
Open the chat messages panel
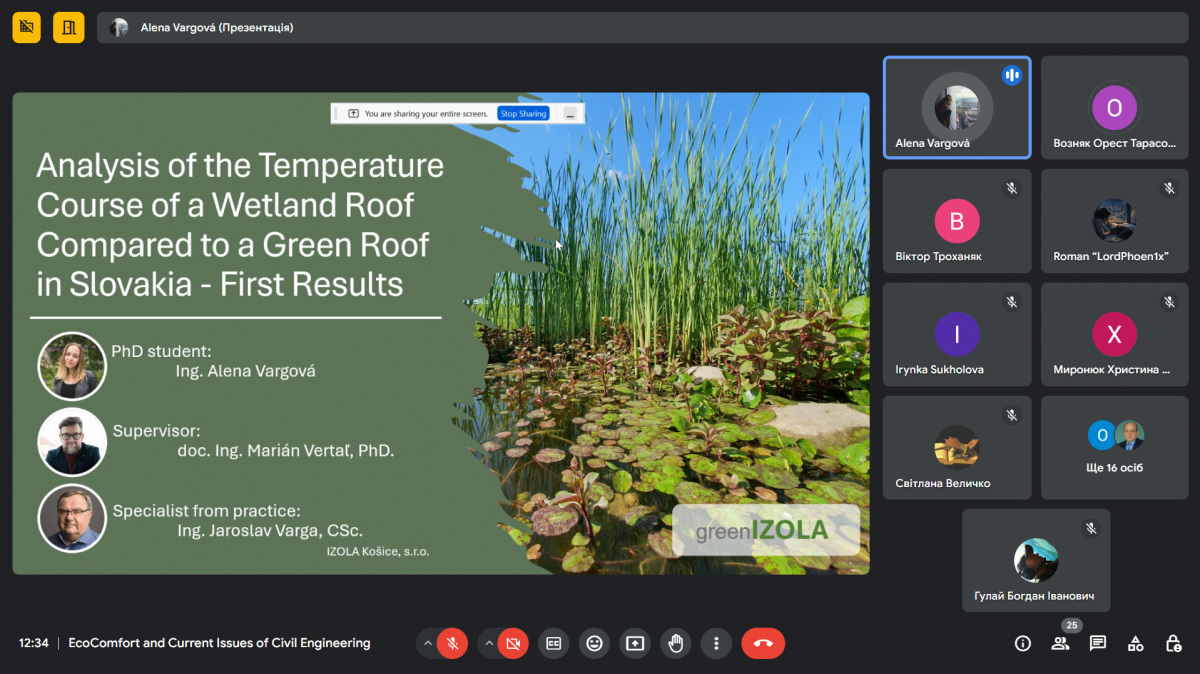1098,643
